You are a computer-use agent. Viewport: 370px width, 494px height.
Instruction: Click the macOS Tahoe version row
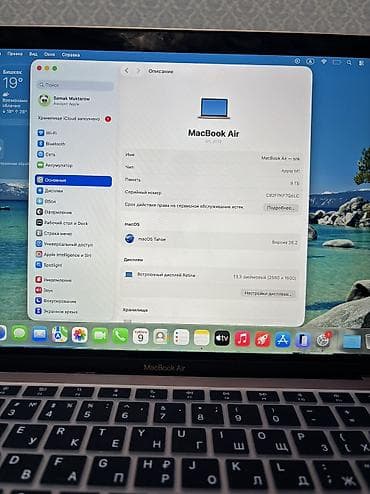point(211,240)
